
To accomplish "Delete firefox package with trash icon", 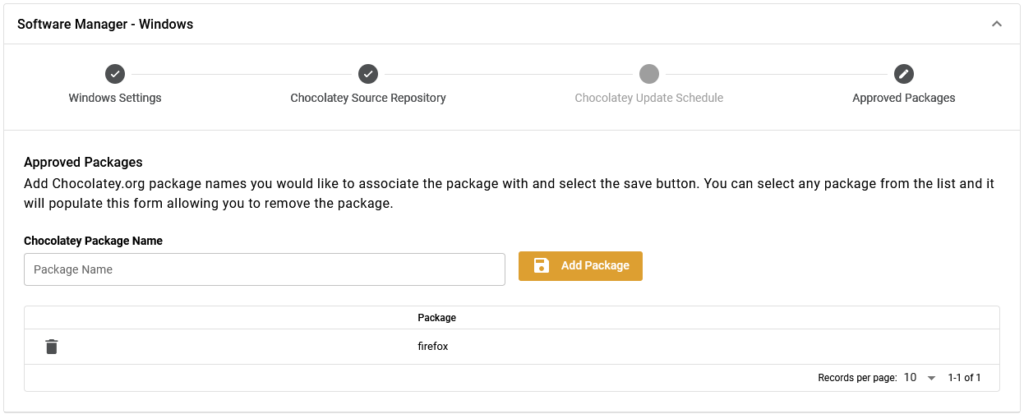I will pos(52,347).
